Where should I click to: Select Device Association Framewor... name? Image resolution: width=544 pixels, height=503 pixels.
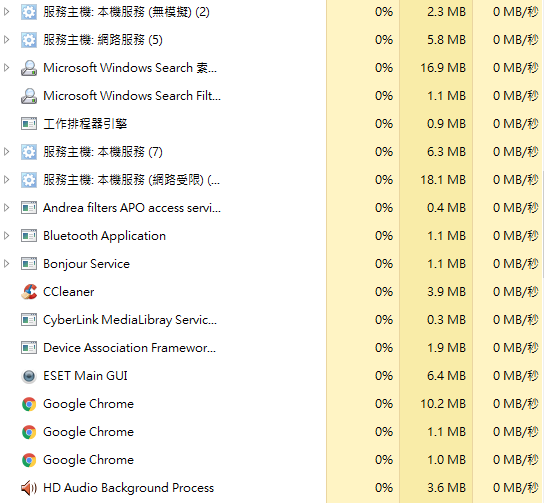point(129,348)
